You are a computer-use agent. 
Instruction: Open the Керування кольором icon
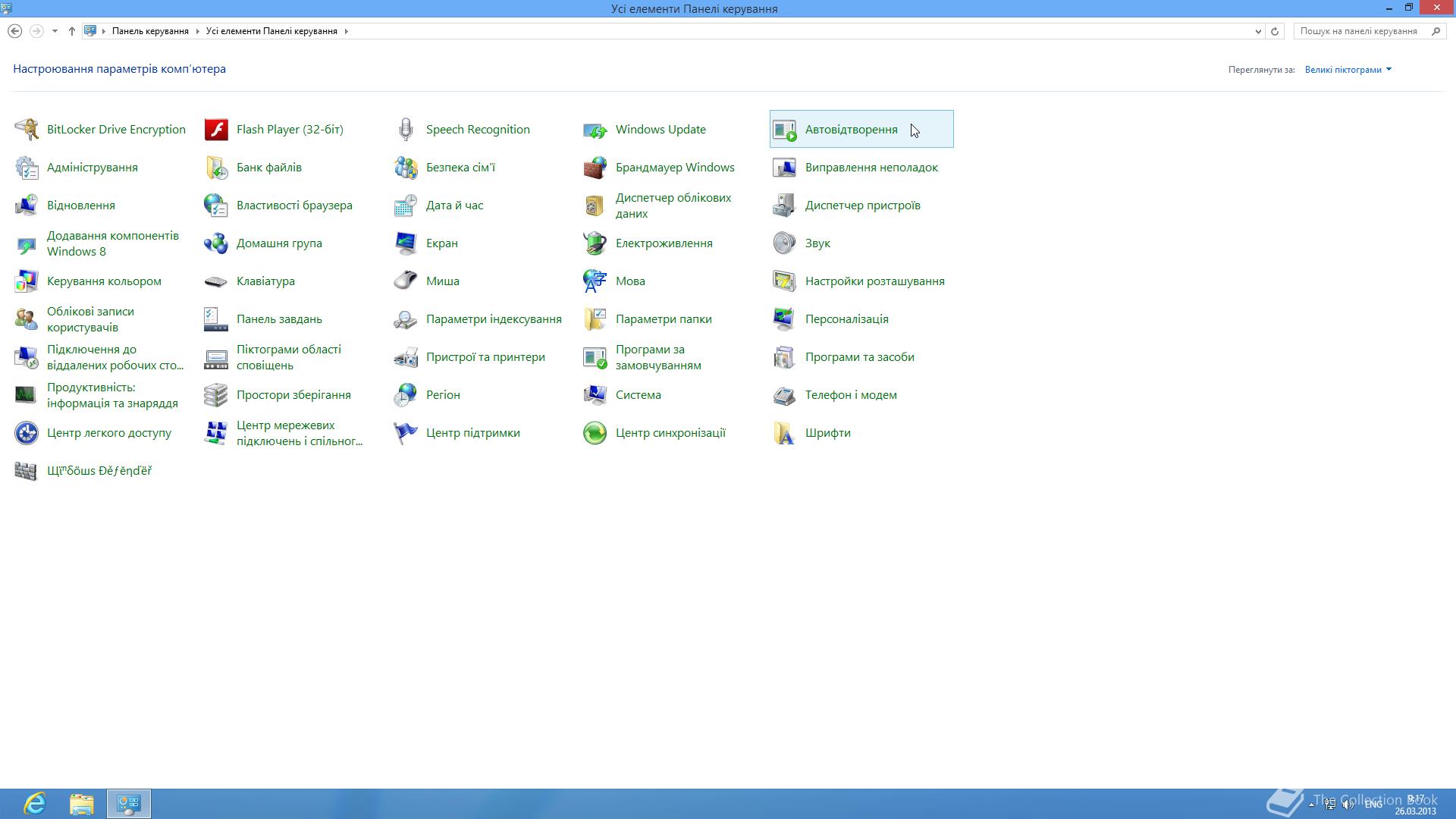coord(27,281)
